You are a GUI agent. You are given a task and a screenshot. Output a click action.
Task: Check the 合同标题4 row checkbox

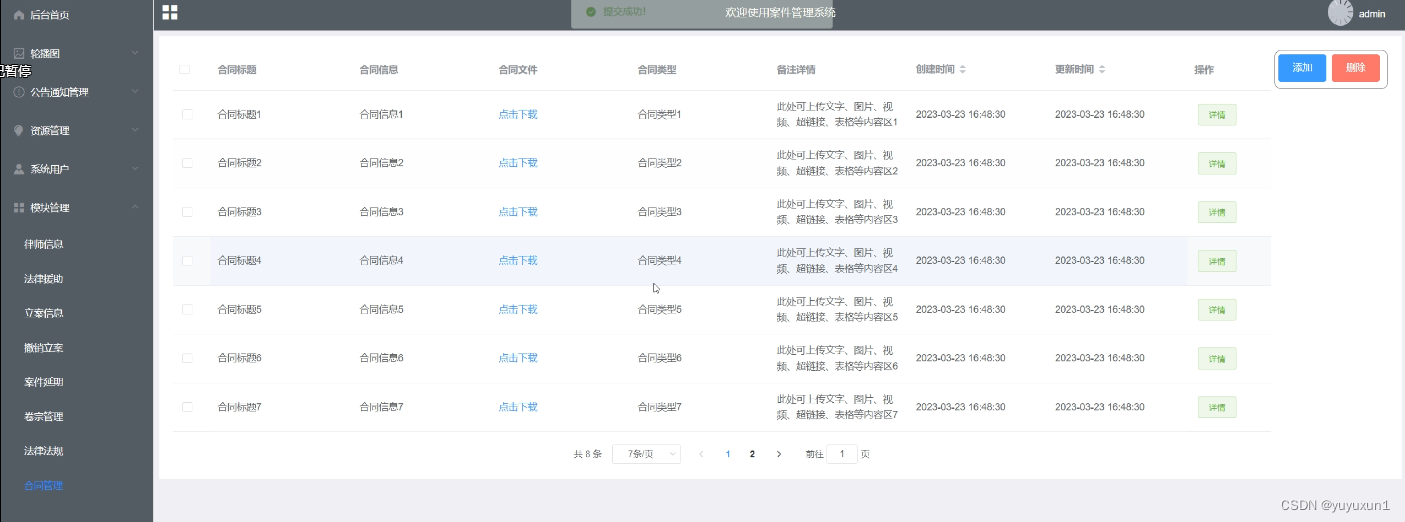tap(187, 261)
